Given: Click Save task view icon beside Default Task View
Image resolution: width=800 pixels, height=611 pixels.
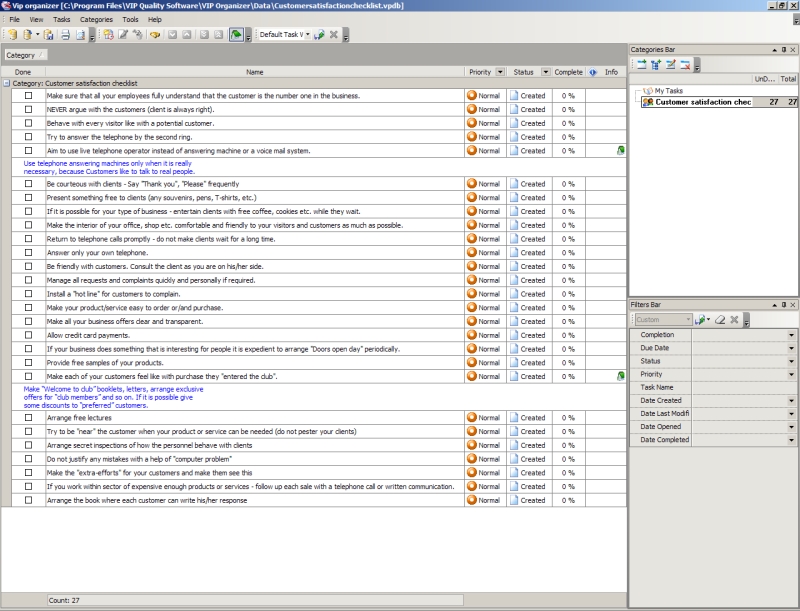Looking at the screenshot, I should 319,35.
